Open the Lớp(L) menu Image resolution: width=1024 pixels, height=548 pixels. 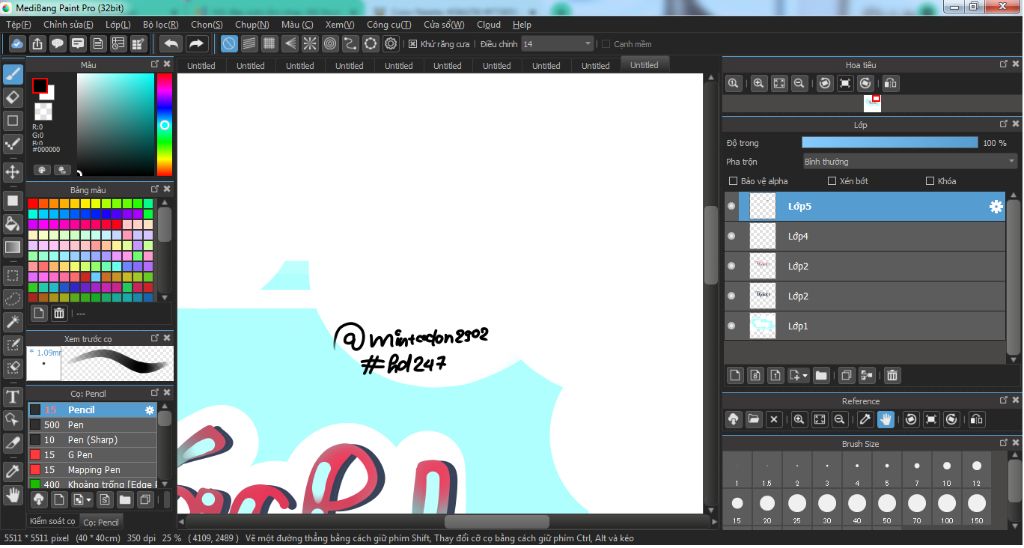[118, 25]
